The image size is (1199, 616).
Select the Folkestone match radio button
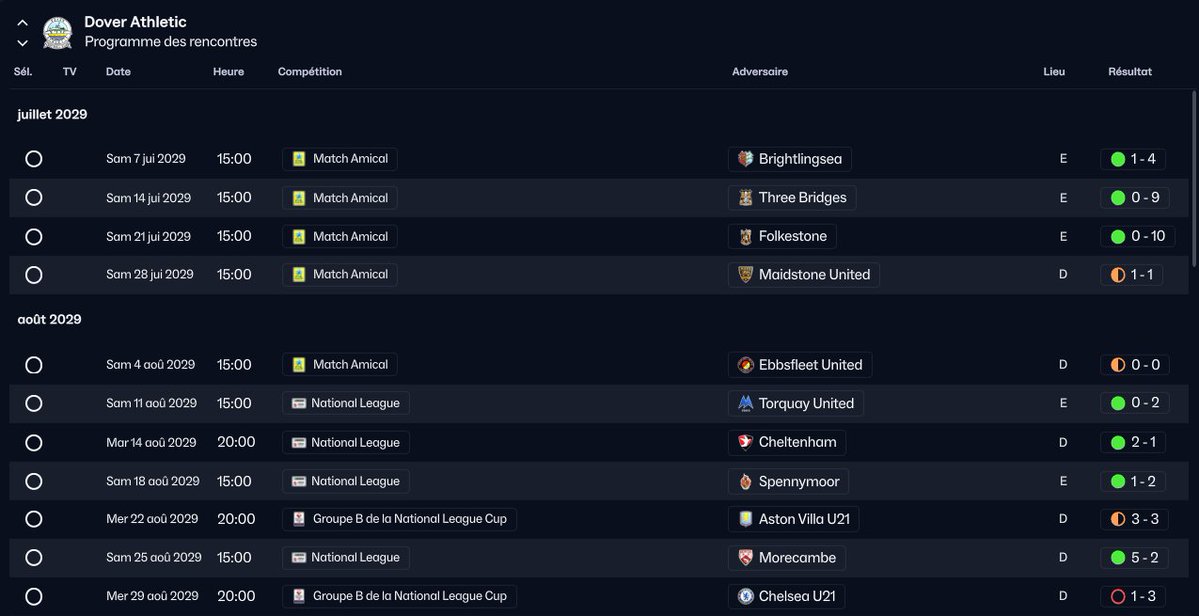(34, 236)
